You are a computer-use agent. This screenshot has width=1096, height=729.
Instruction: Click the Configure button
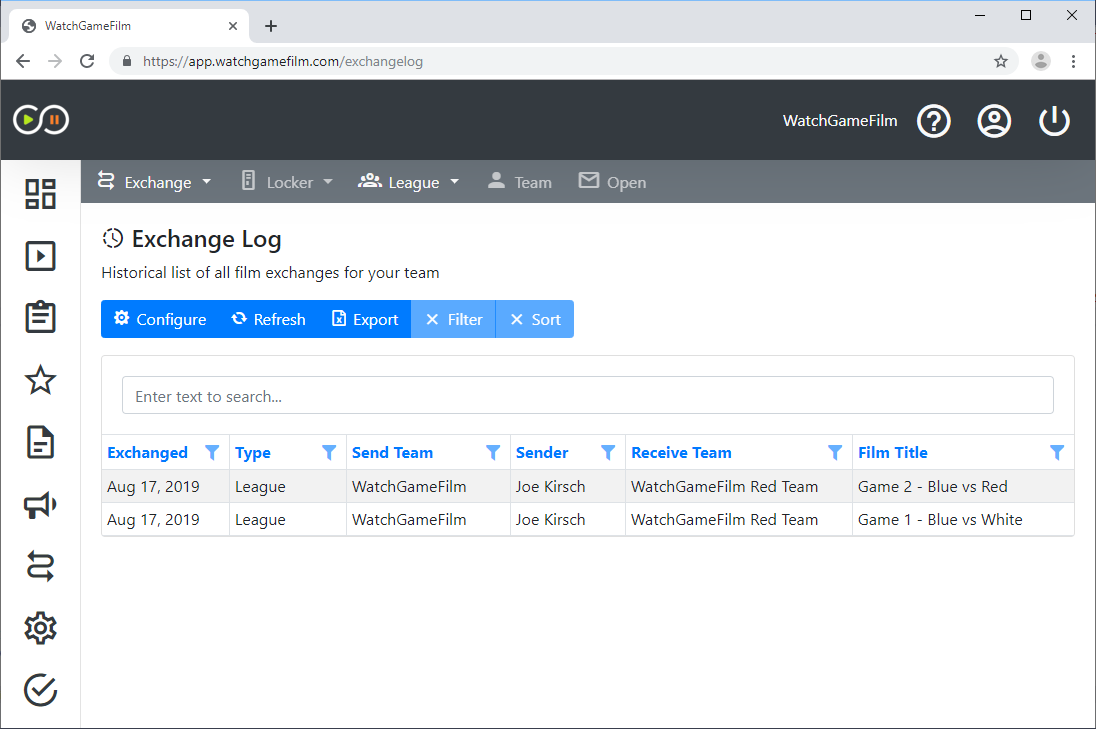(x=160, y=319)
